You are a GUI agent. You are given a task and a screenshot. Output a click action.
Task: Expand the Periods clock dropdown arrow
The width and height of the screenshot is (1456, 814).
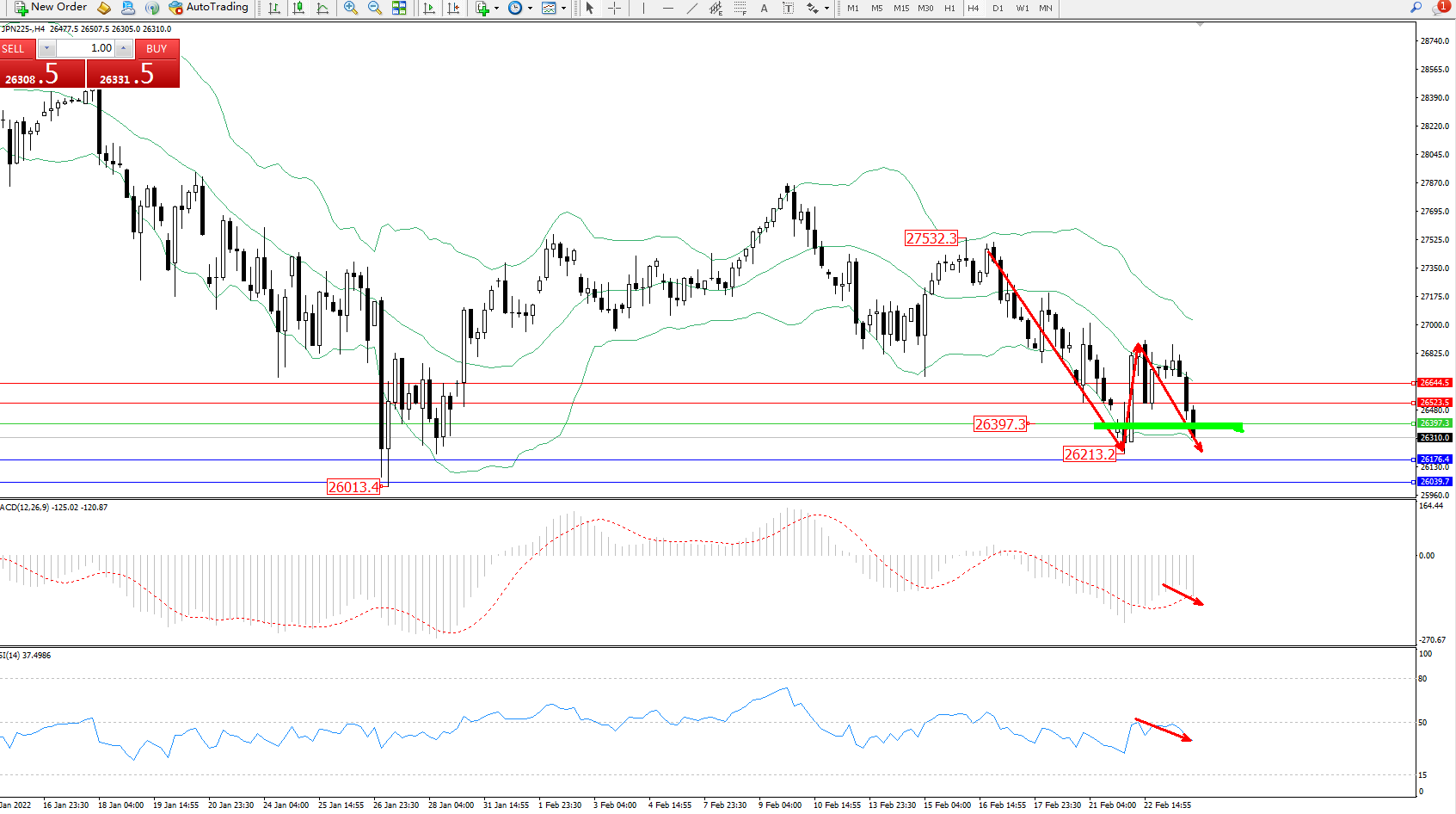[530, 9]
